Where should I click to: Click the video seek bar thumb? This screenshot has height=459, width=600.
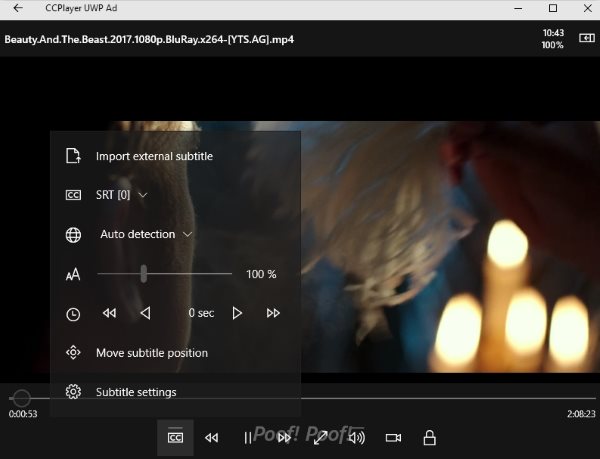[x=21, y=398]
